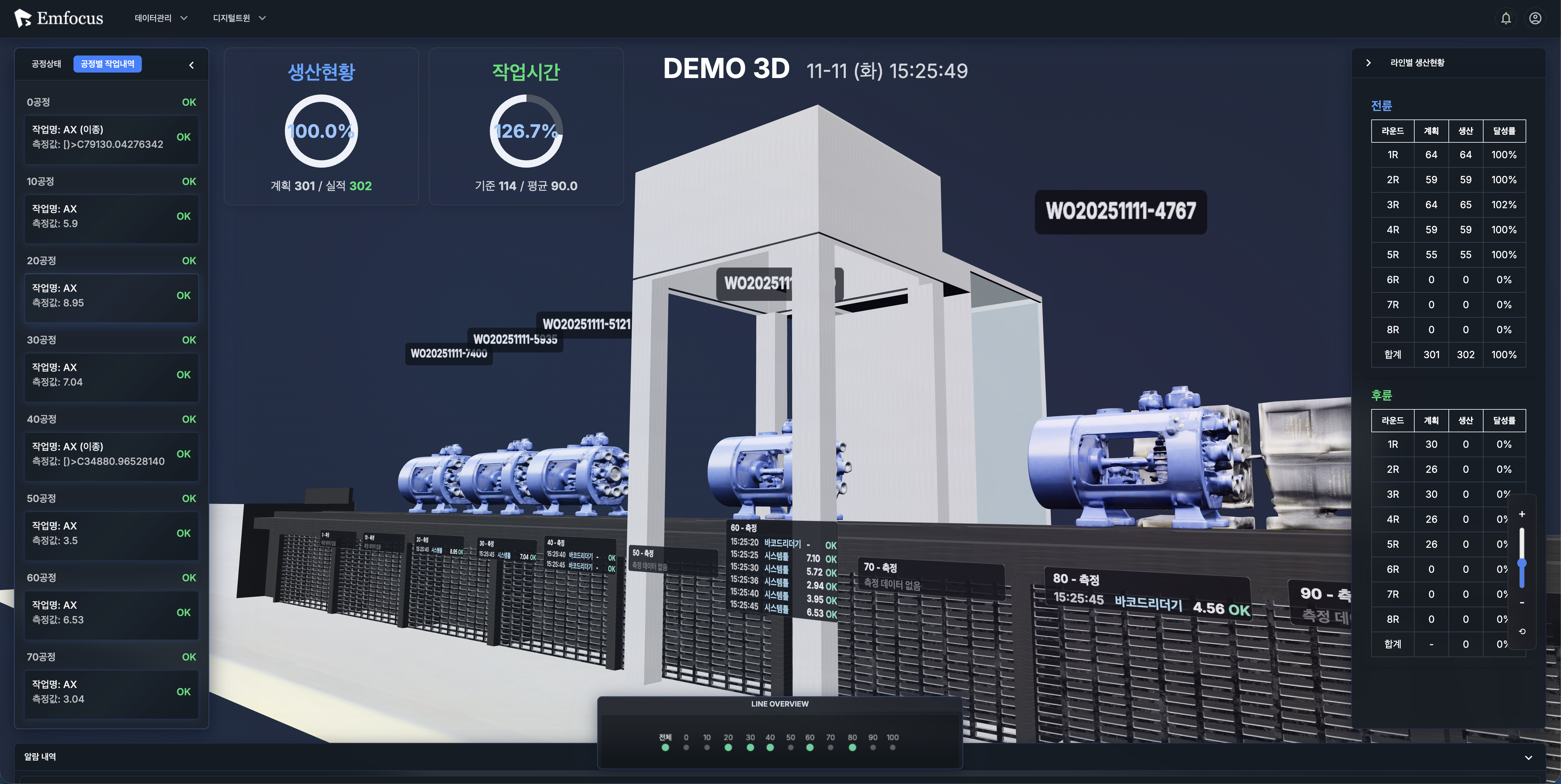Open the user account profile icon

coord(1535,18)
